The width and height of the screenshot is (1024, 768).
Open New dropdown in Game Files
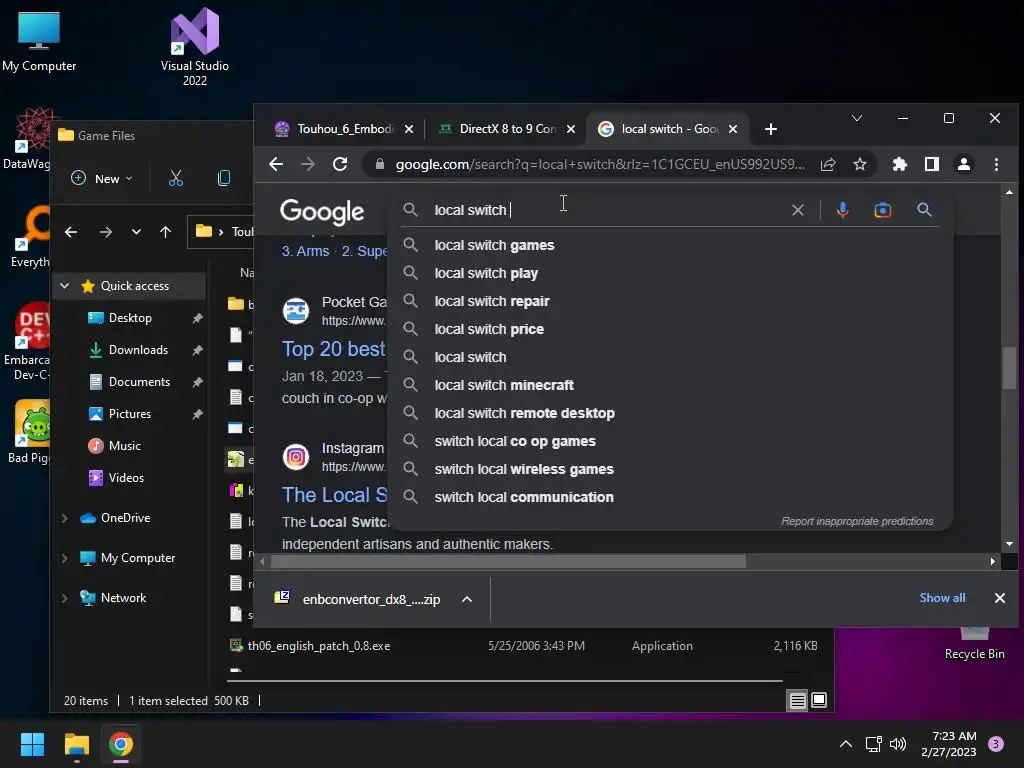[x=102, y=178]
